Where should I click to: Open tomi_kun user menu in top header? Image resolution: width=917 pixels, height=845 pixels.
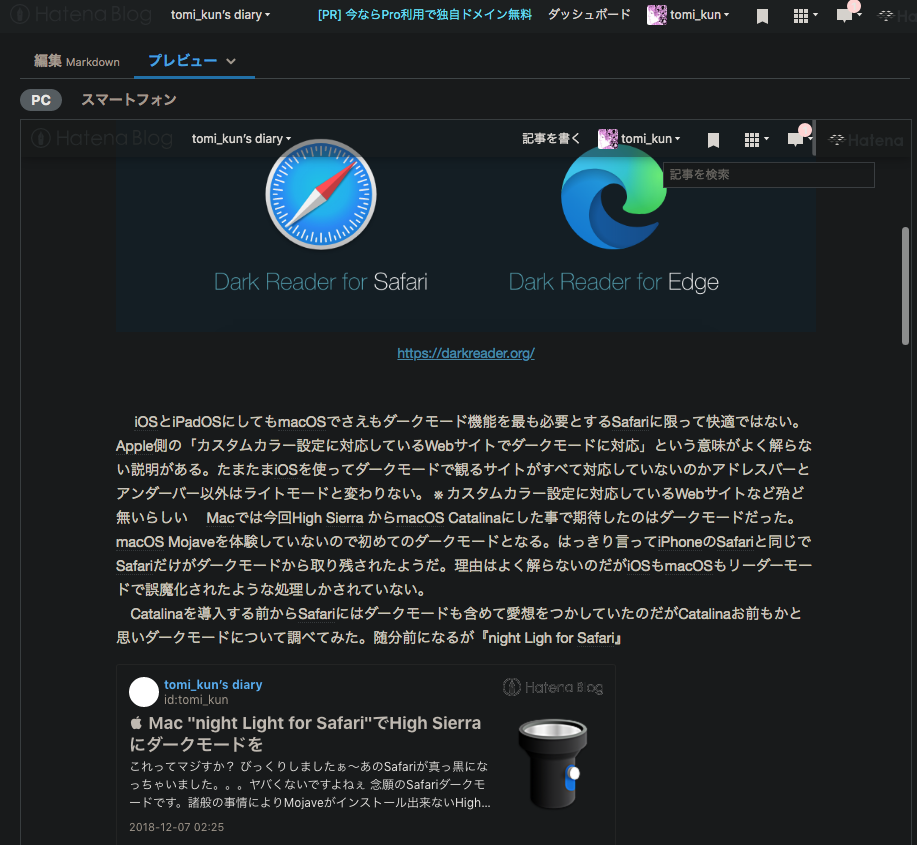699,15
